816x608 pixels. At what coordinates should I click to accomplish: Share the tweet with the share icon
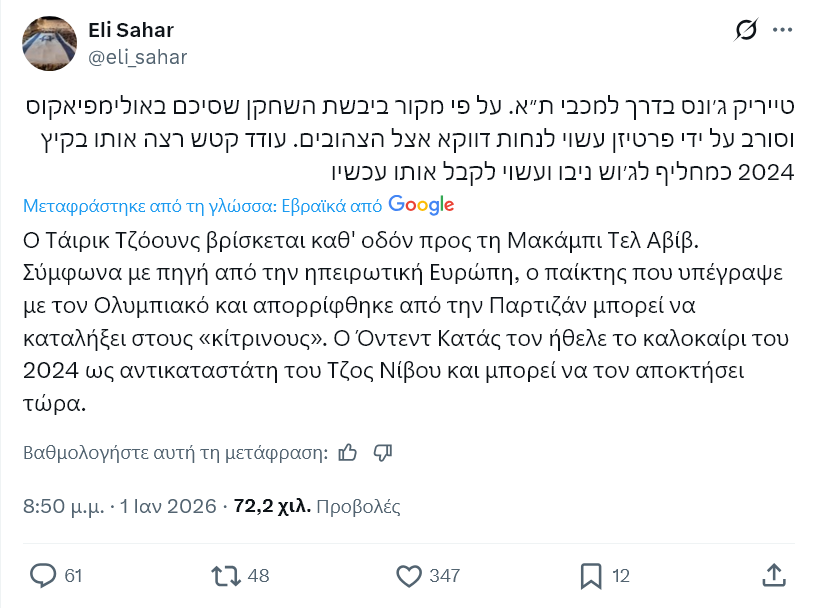point(773,575)
